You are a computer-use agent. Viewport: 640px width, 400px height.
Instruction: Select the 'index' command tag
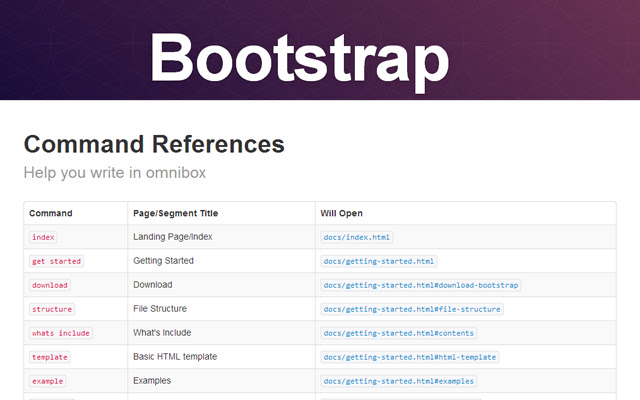43,237
